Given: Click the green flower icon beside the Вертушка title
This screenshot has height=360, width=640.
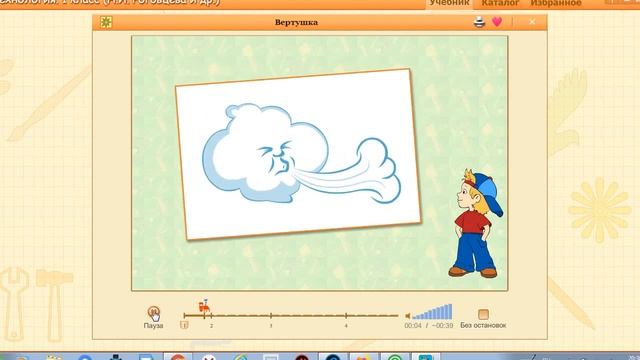Looking at the screenshot, I should 106,22.
